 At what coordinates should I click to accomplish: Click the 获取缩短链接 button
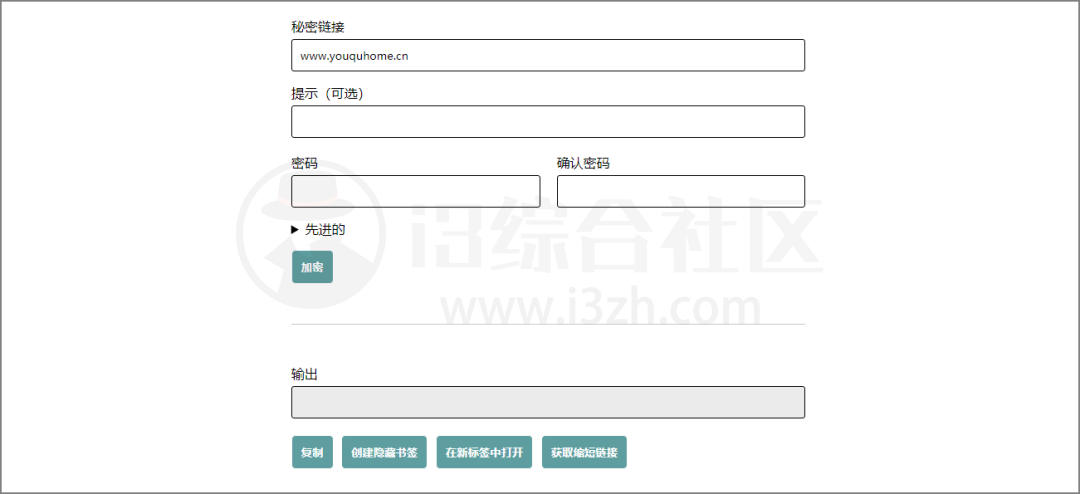(x=584, y=452)
